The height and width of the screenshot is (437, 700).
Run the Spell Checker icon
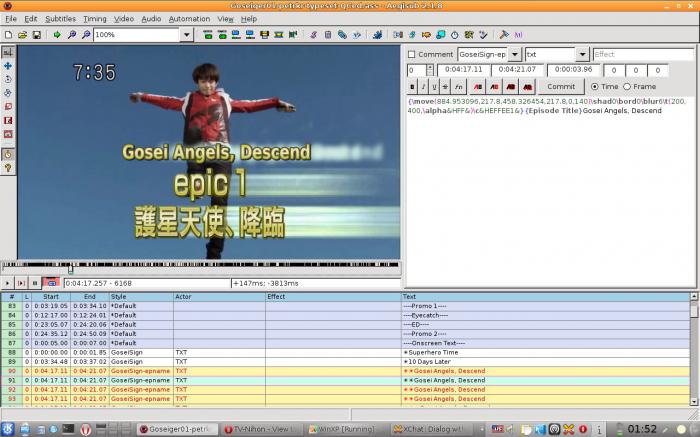[x=483, y=34]
